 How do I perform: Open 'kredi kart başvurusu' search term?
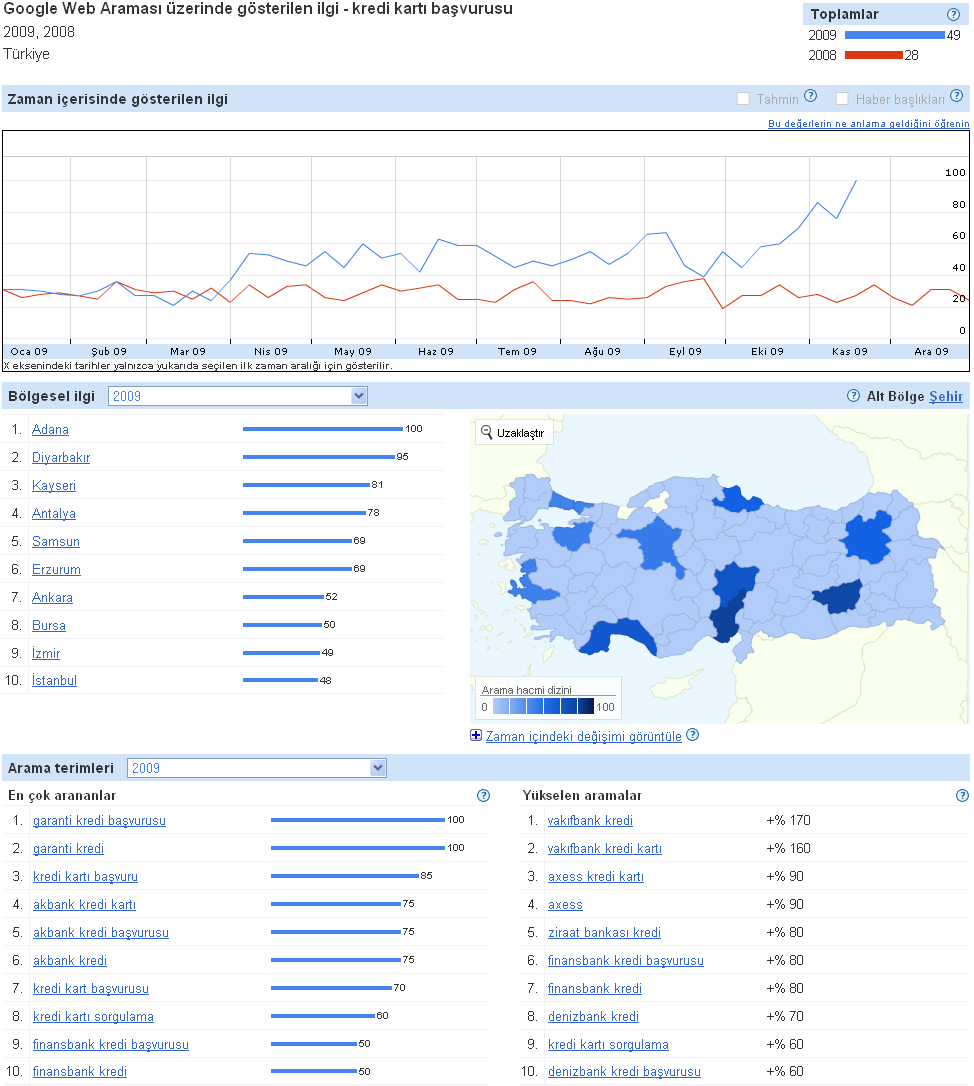coord(91,988)
